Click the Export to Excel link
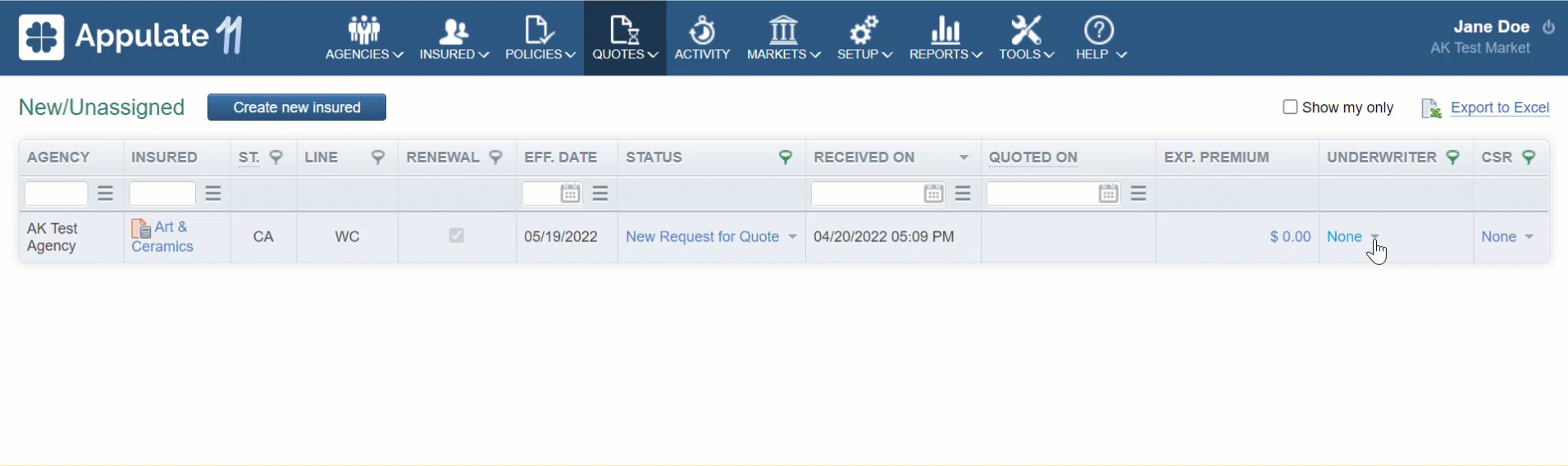 tap(1500, 107)
